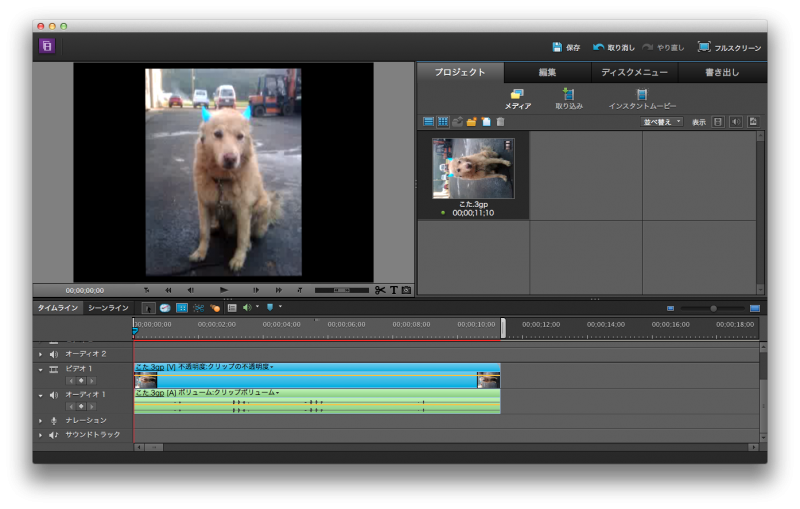Open the ディスクメニュー tab
This screenshot has width=800, height=509.
(634, 72)
